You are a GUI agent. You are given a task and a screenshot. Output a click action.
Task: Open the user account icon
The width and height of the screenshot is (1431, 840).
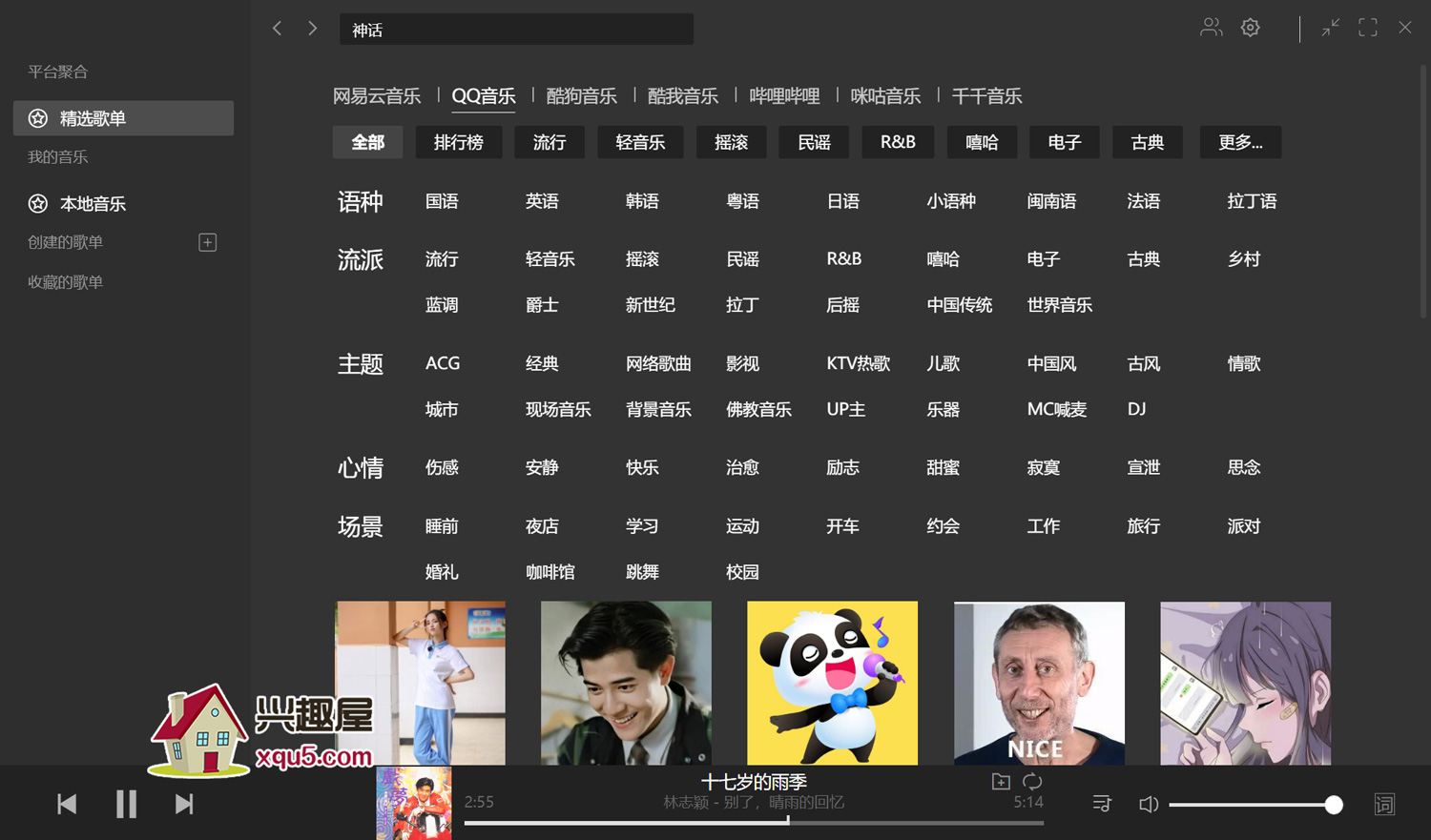pyautogui.click(x=1211, y=28)
